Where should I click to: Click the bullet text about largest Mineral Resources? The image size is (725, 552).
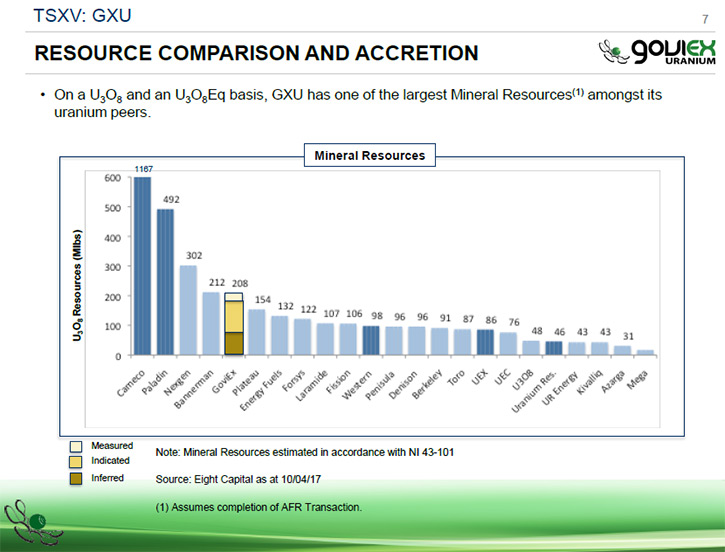pos(358,103)
